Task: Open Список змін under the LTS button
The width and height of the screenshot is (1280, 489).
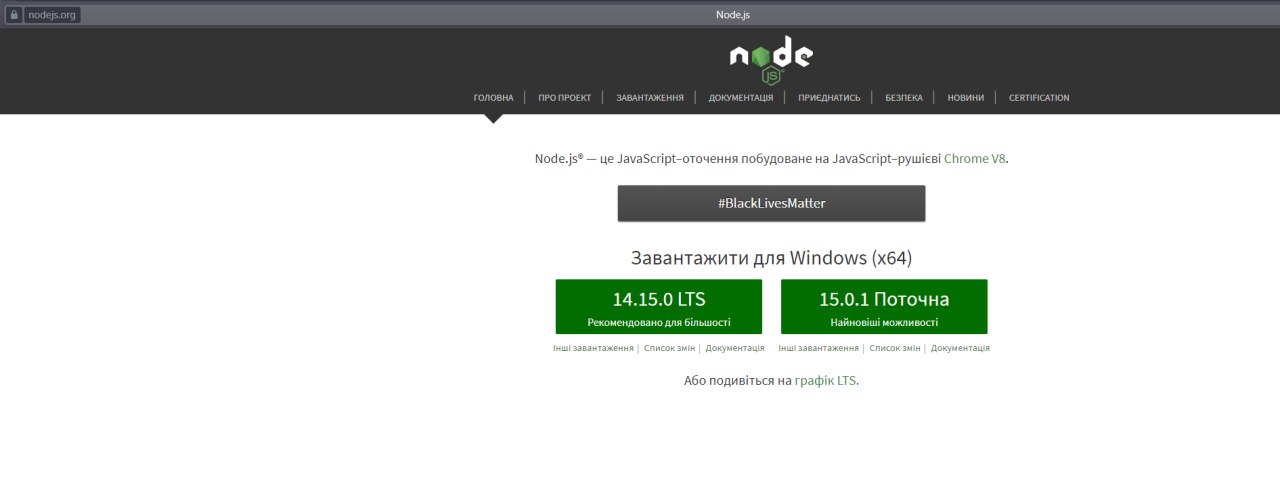Action: point(670,348)
